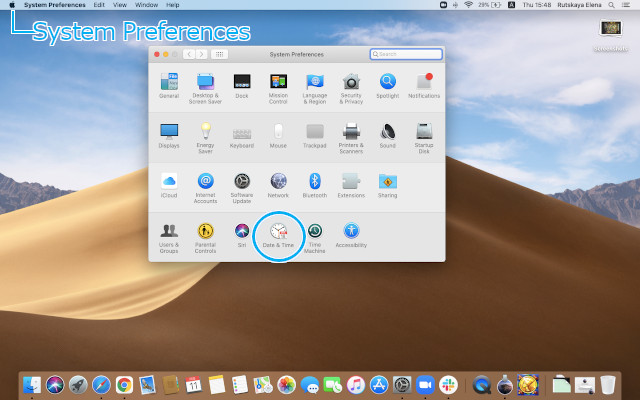Open the View menu
This screenshot has height=400, width=640.
click(120, 5)
